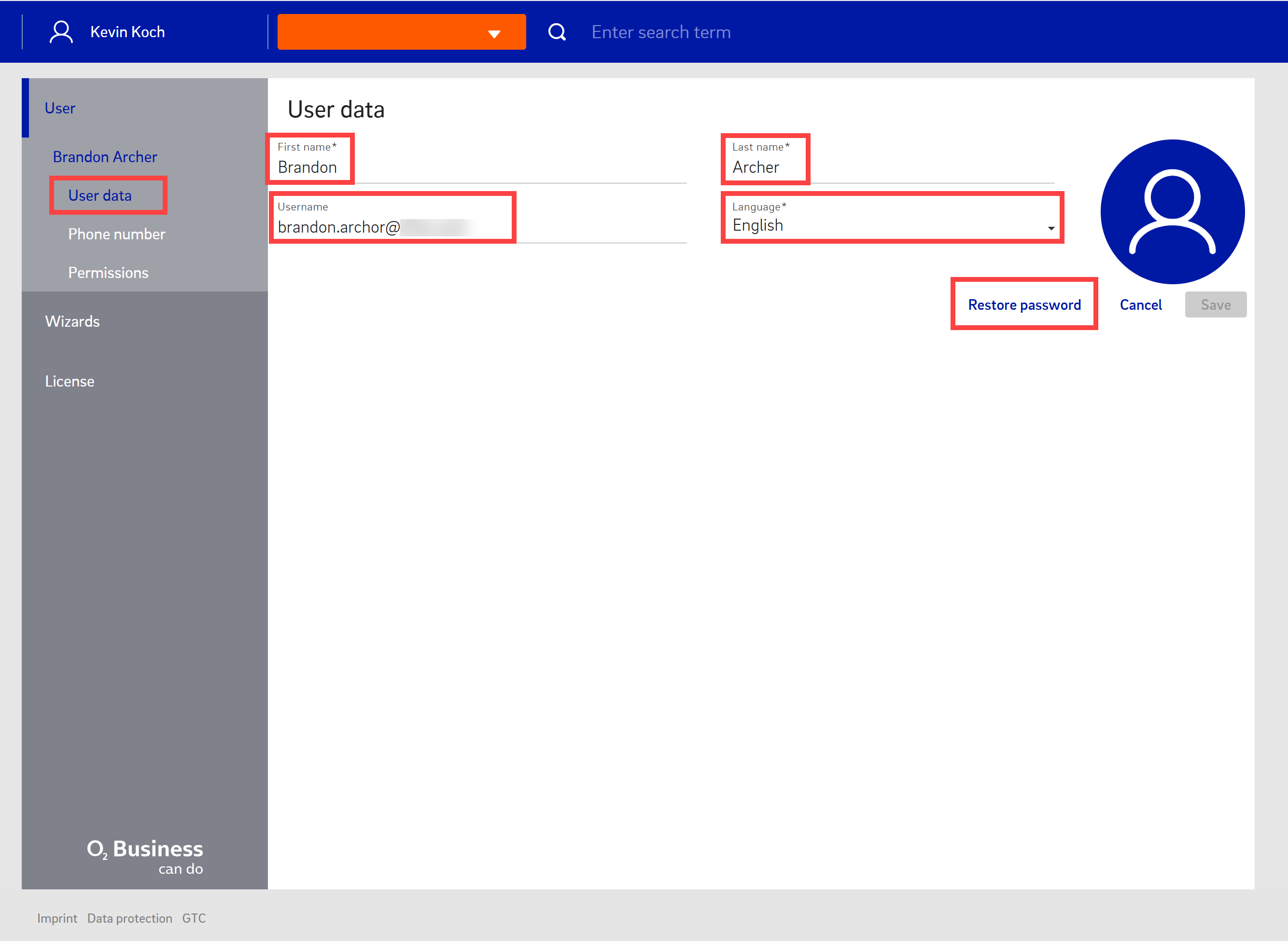Focus the Enter search term field
1288x941 pixels.
coord(661,32)
